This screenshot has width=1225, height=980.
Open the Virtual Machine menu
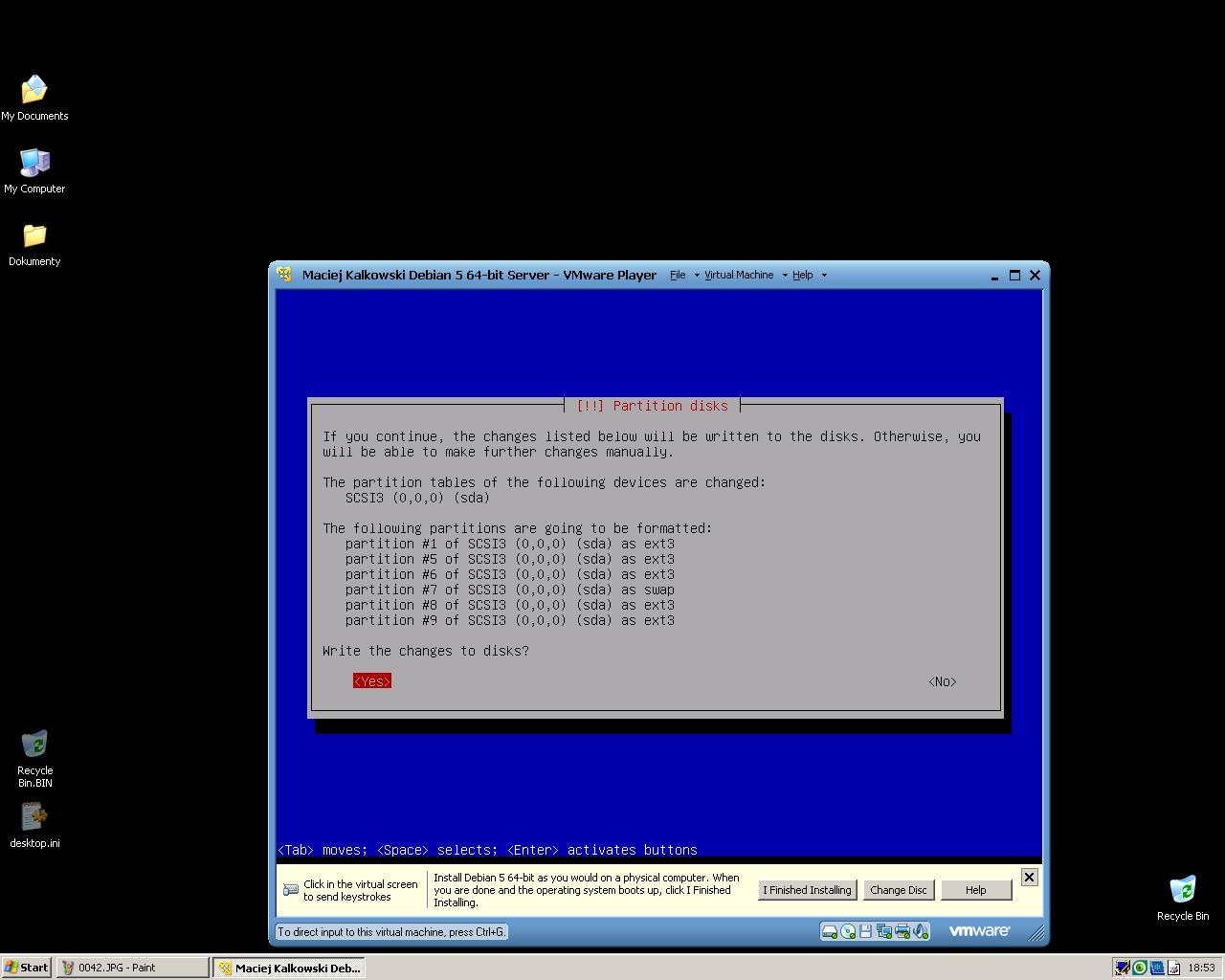739,275
